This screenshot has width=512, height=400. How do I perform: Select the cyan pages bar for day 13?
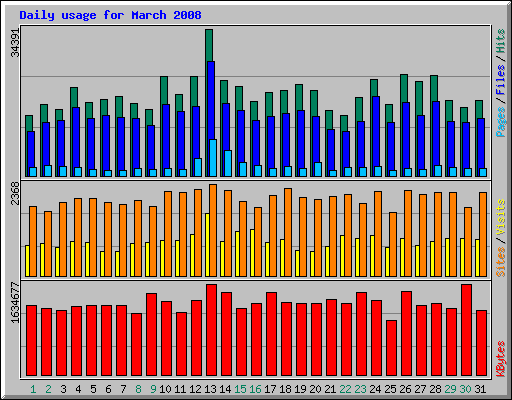coord(213,158)
